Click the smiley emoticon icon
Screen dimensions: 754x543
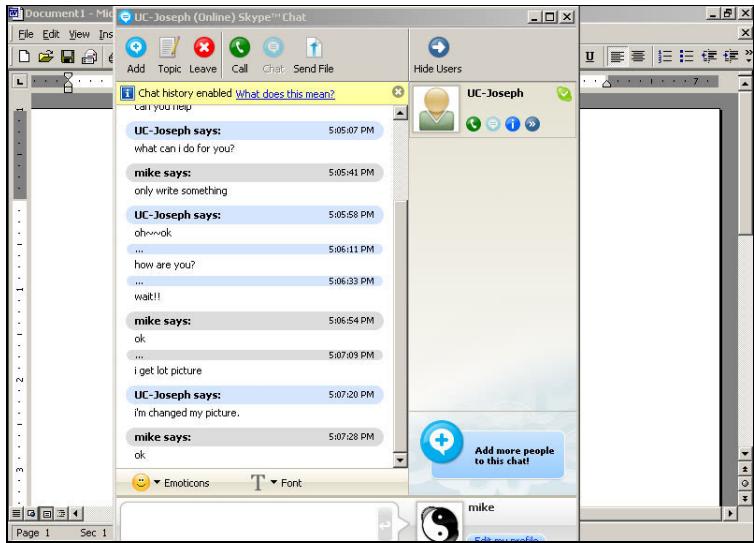[x=140, y=482]
